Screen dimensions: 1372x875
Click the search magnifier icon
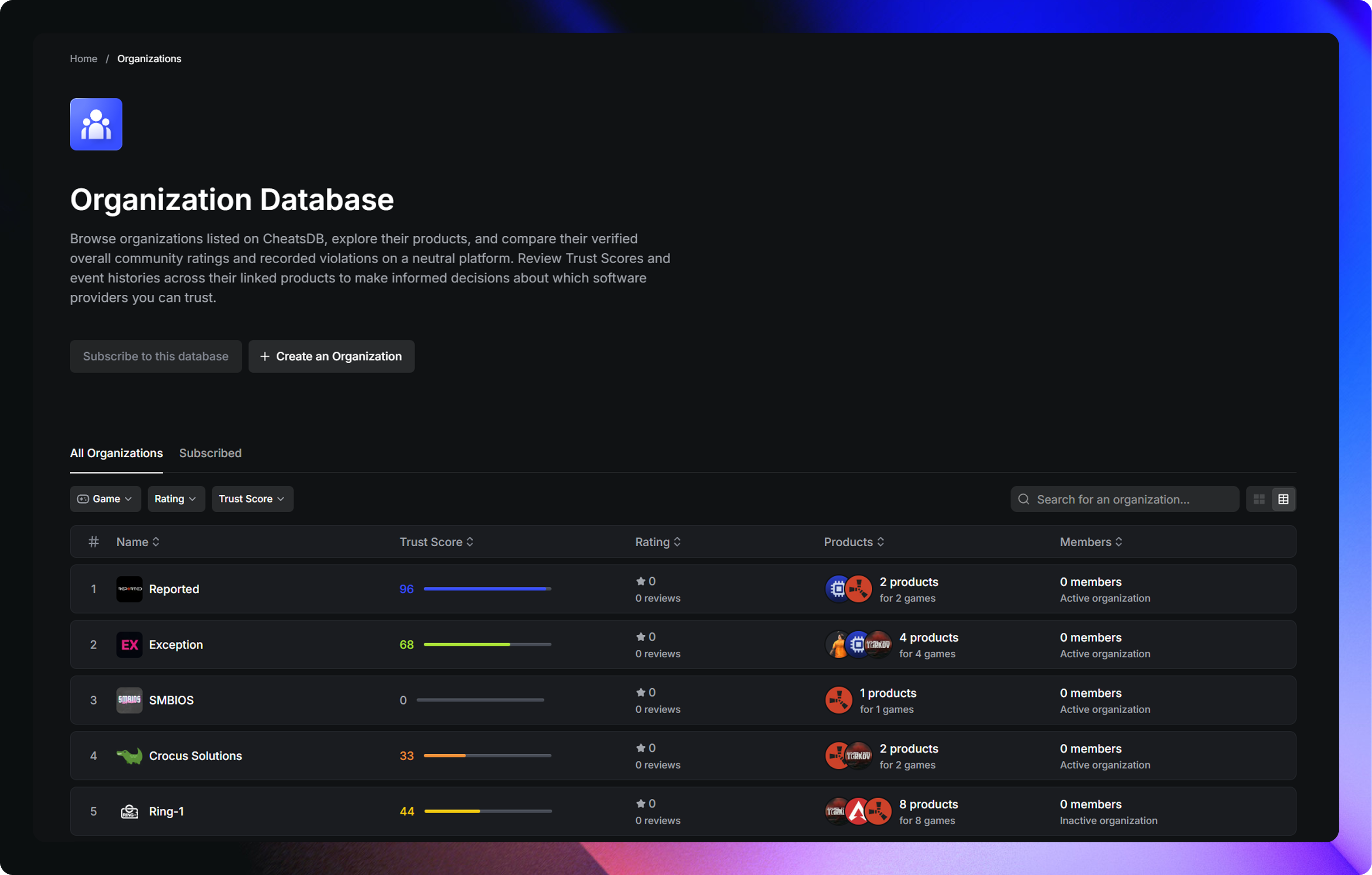tap(1024, 499)
